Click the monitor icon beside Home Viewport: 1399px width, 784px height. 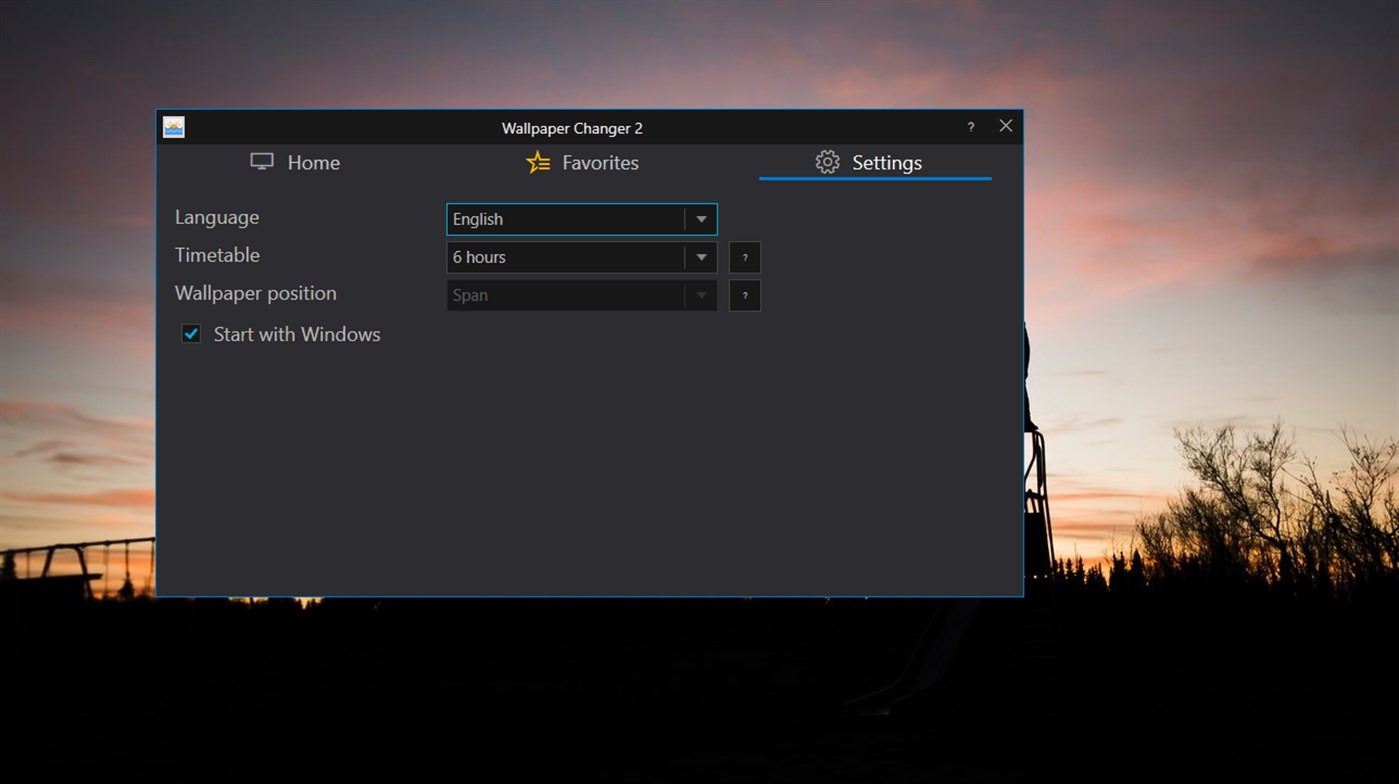coord(261,161)
